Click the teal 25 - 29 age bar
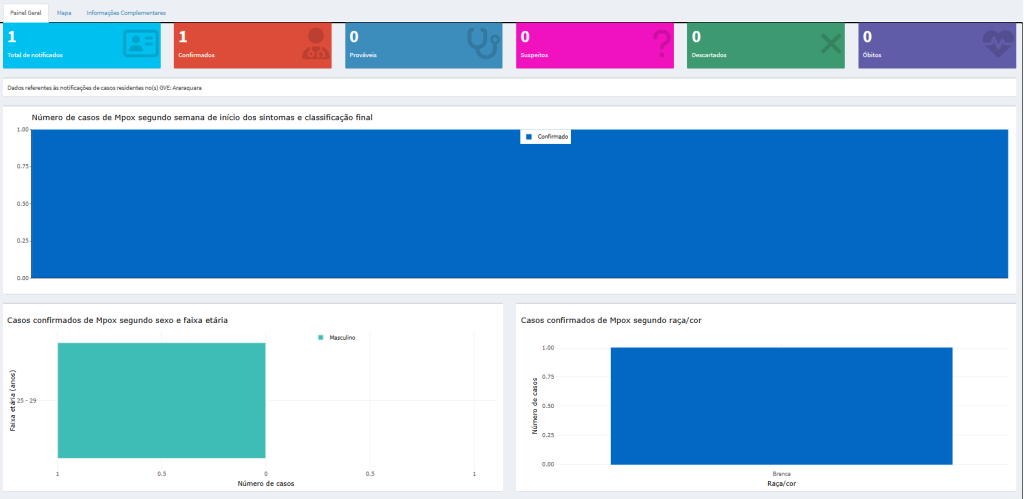1024x499 pixels. pos(161,400)
